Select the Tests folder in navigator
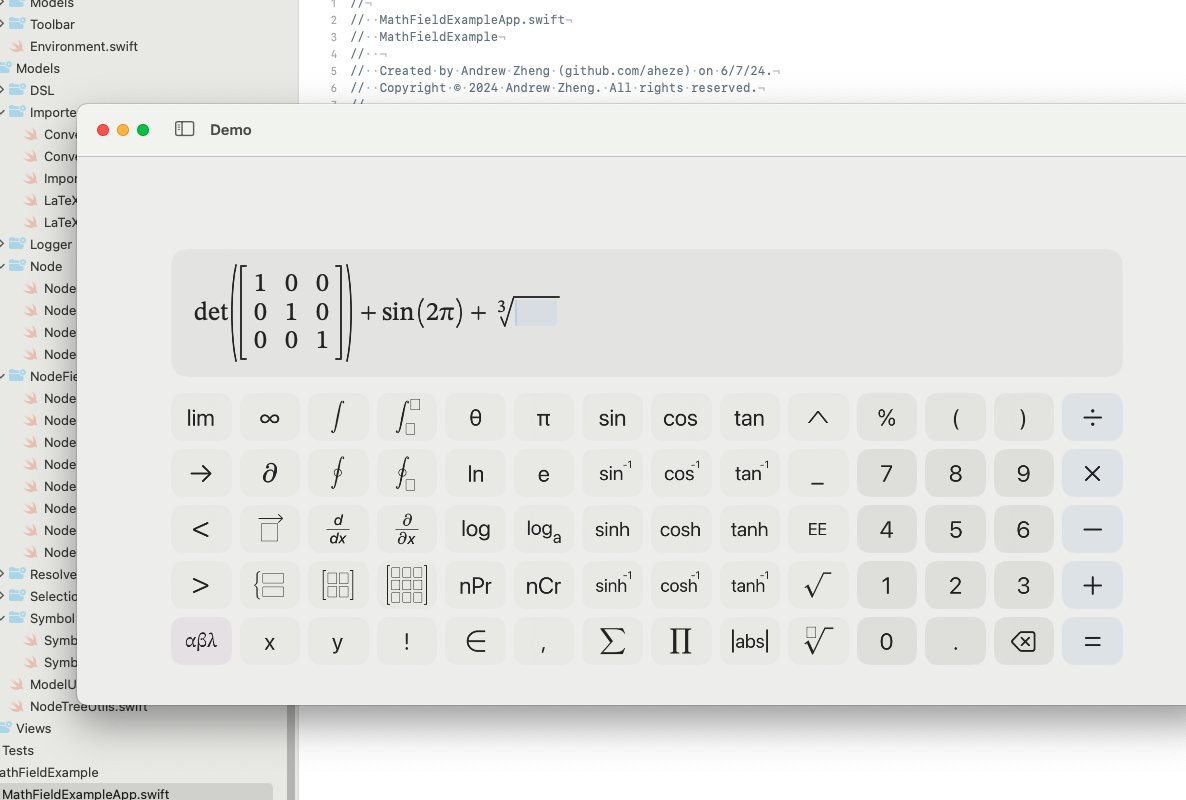 pos(17,750)
